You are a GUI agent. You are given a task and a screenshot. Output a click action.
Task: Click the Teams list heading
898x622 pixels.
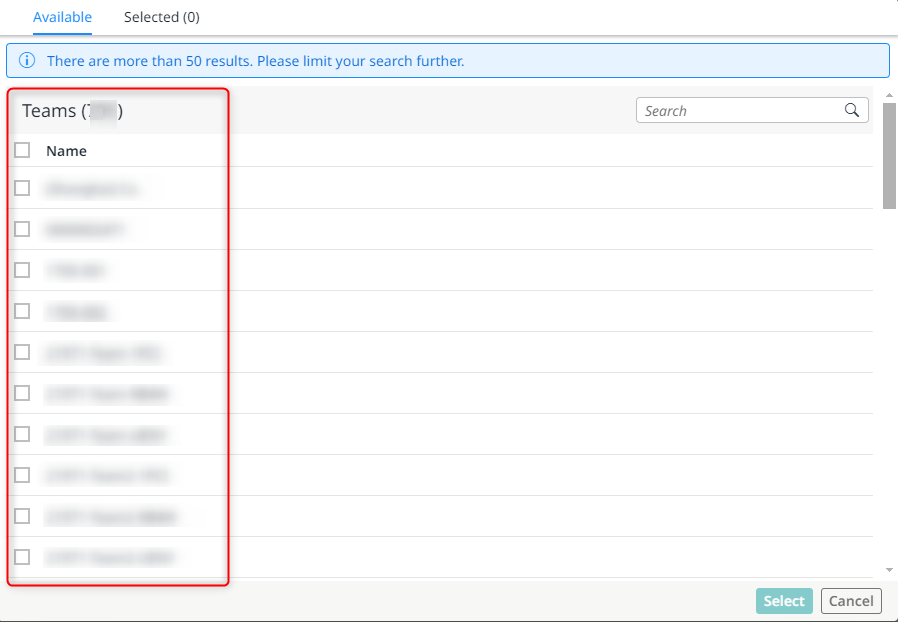tap(72, 111)
